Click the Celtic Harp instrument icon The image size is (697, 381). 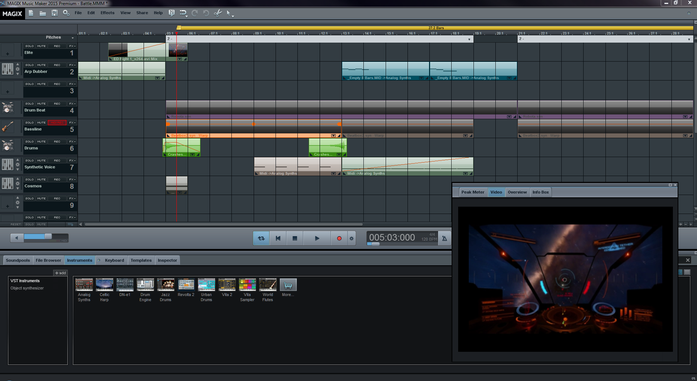tap(104, 285)
